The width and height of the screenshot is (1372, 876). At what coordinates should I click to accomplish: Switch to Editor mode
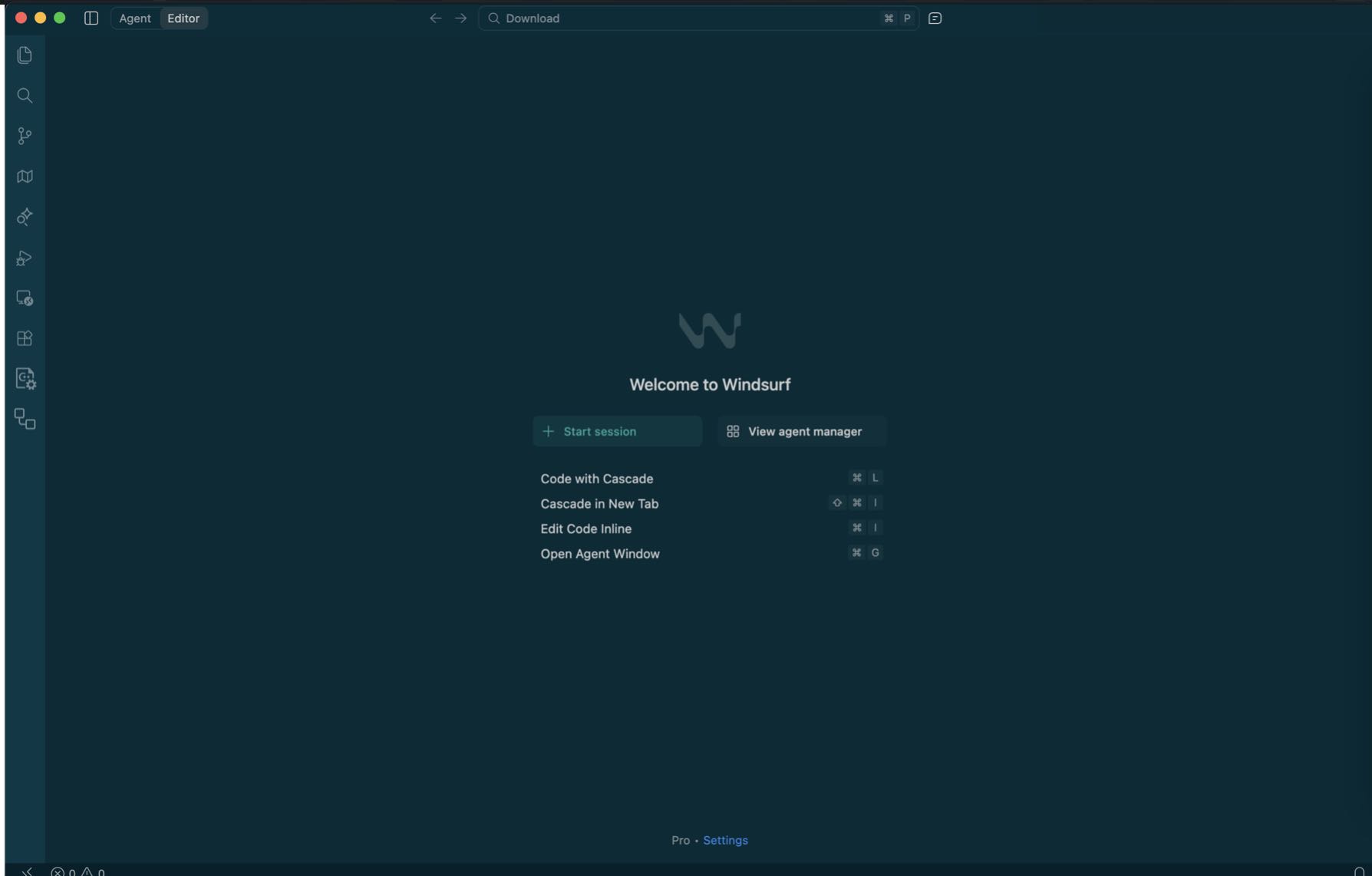[x=183, y=18]
